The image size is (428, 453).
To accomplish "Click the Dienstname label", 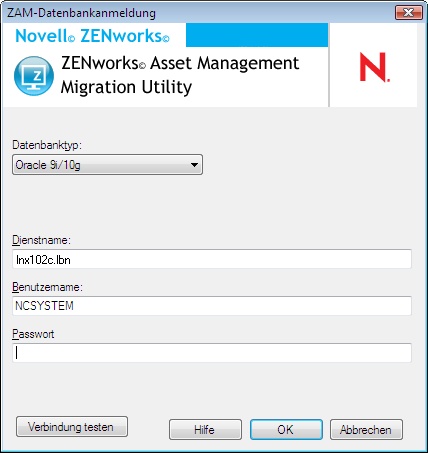I will 41,240.
